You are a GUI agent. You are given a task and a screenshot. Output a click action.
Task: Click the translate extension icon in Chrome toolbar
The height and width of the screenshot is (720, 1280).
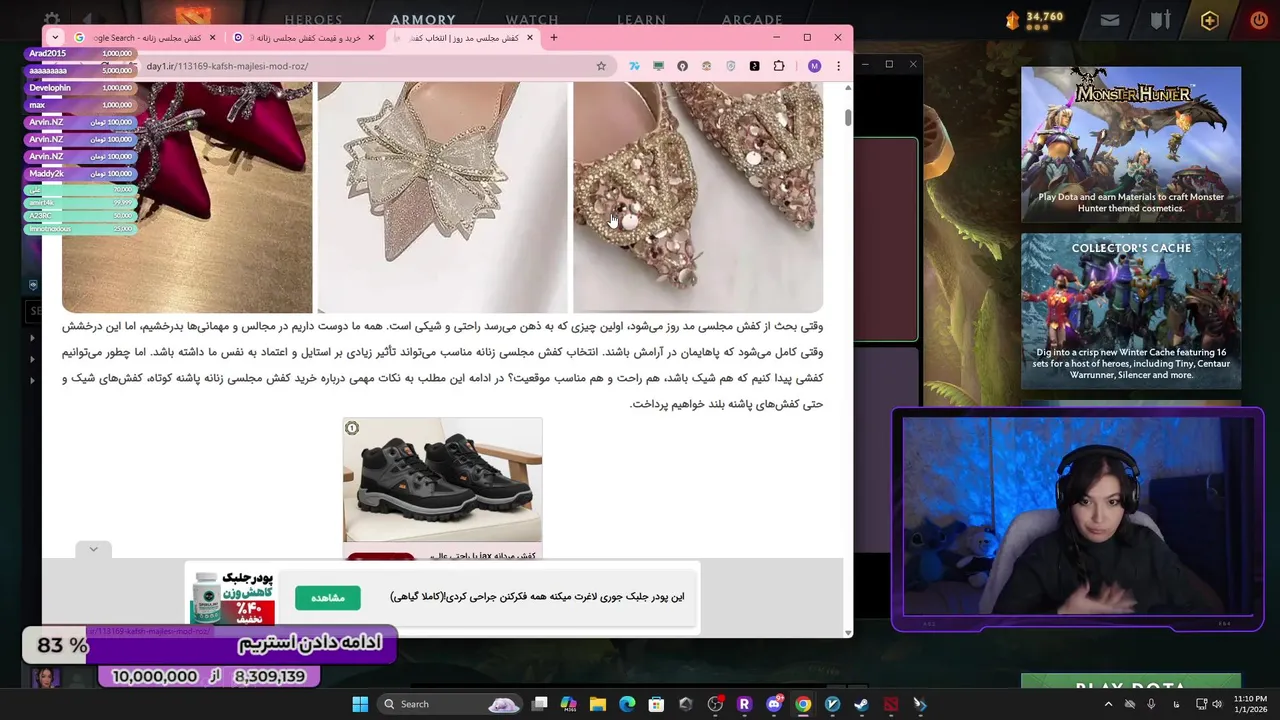634,66
